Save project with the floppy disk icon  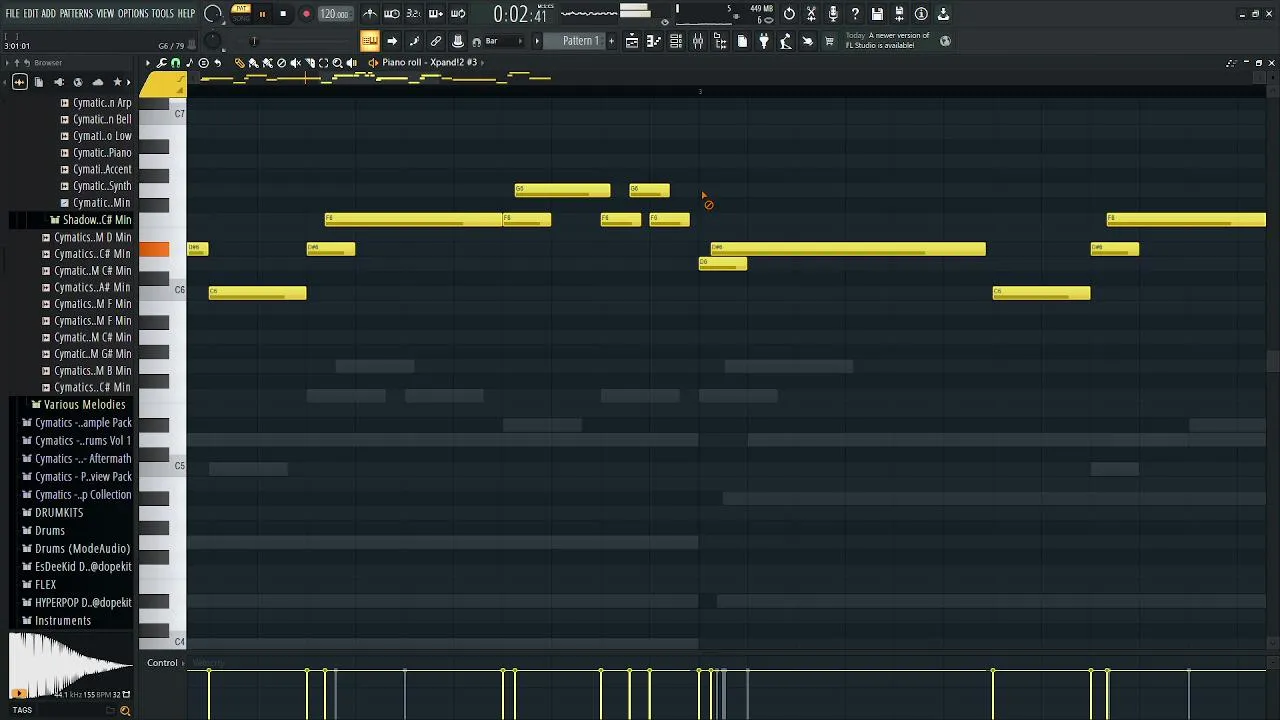(x=877, y=14)
